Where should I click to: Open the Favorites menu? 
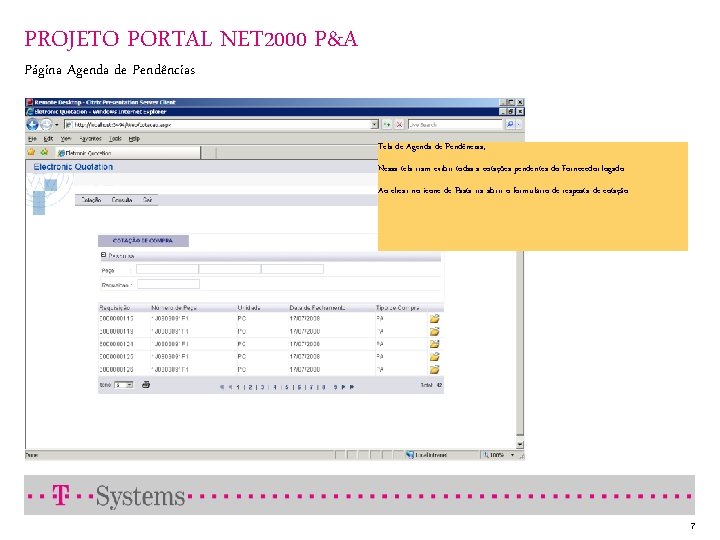pyautogui.click(x=90, y=139)
